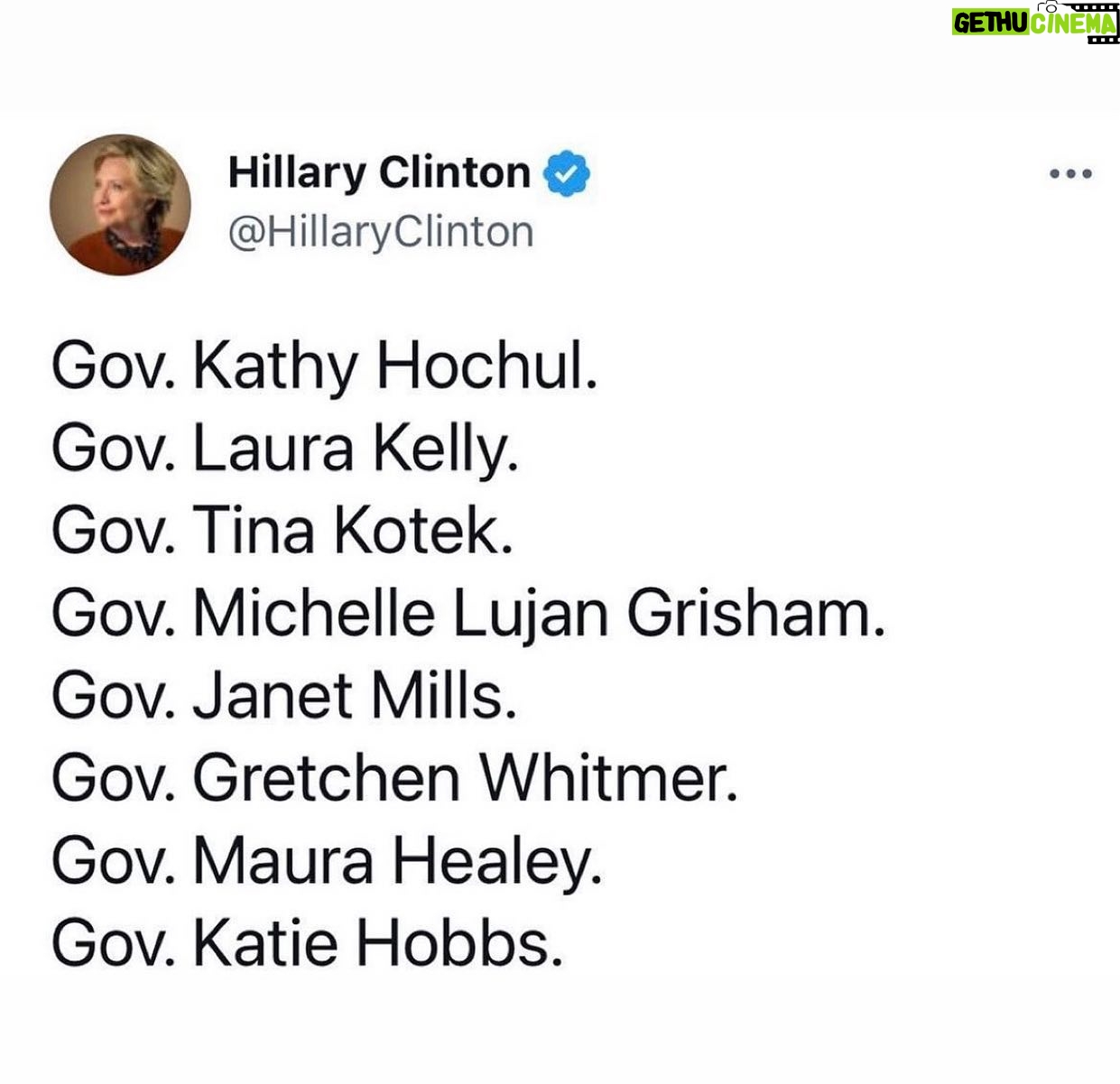Click the CINEMA word in the watermark logo
The image size is (1120, 1084).
pyautogui.click(x=1074, y=23)
